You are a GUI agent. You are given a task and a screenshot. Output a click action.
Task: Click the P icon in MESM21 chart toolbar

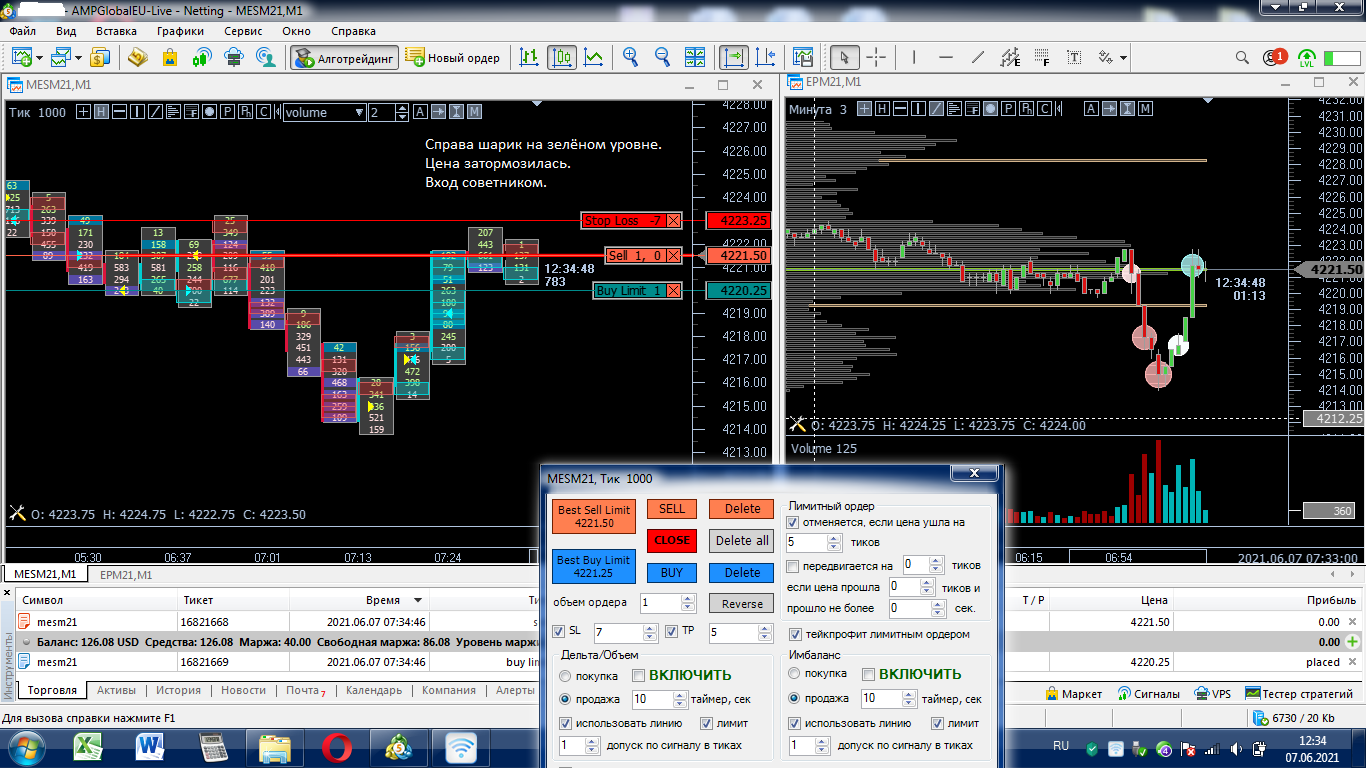227,112
